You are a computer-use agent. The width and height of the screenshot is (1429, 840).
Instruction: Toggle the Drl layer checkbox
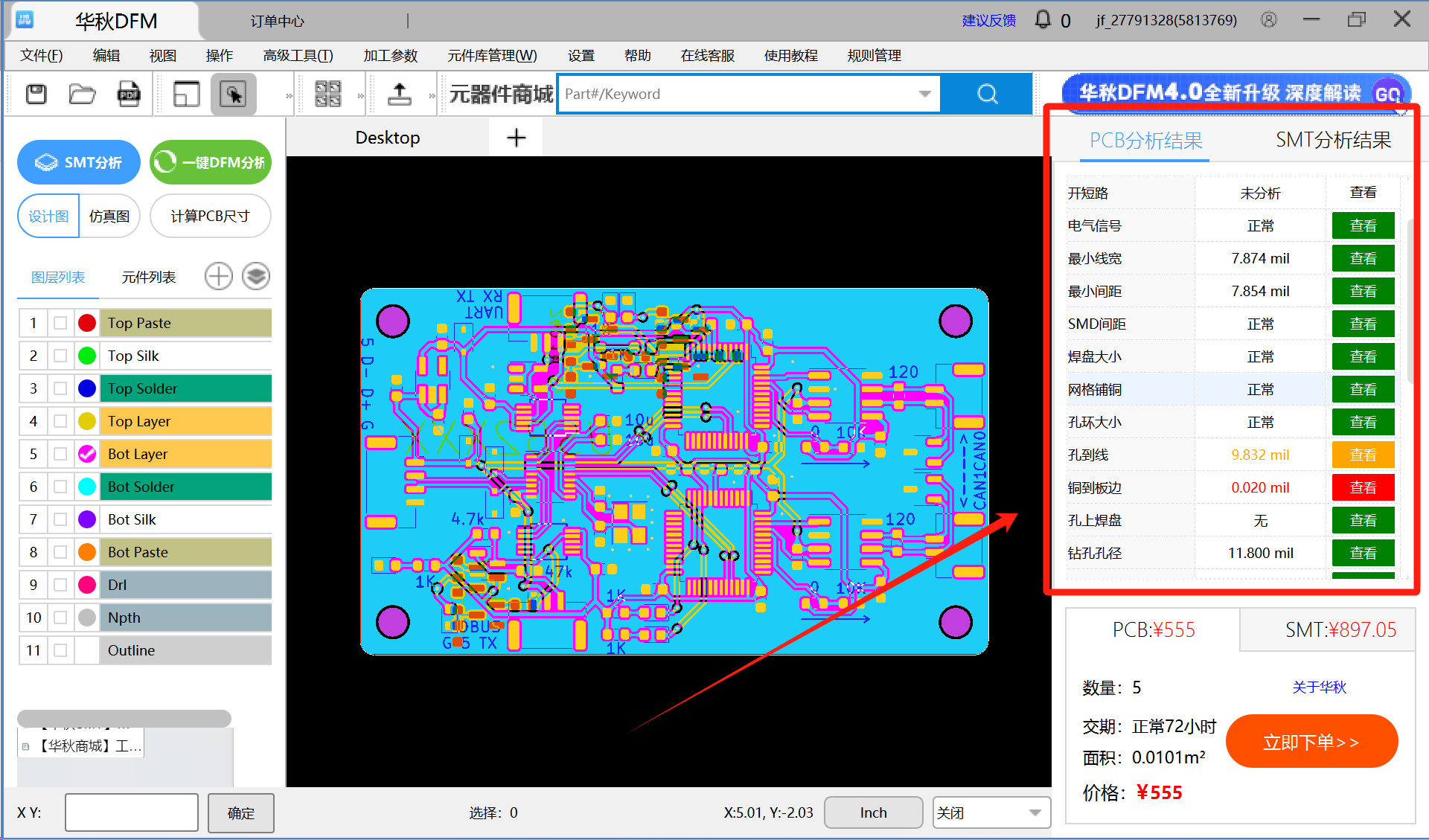click(60, 585)
